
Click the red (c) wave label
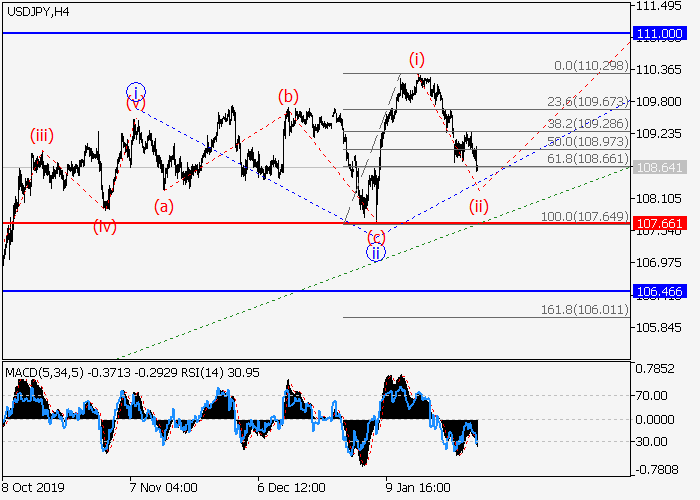coord(376,236)
